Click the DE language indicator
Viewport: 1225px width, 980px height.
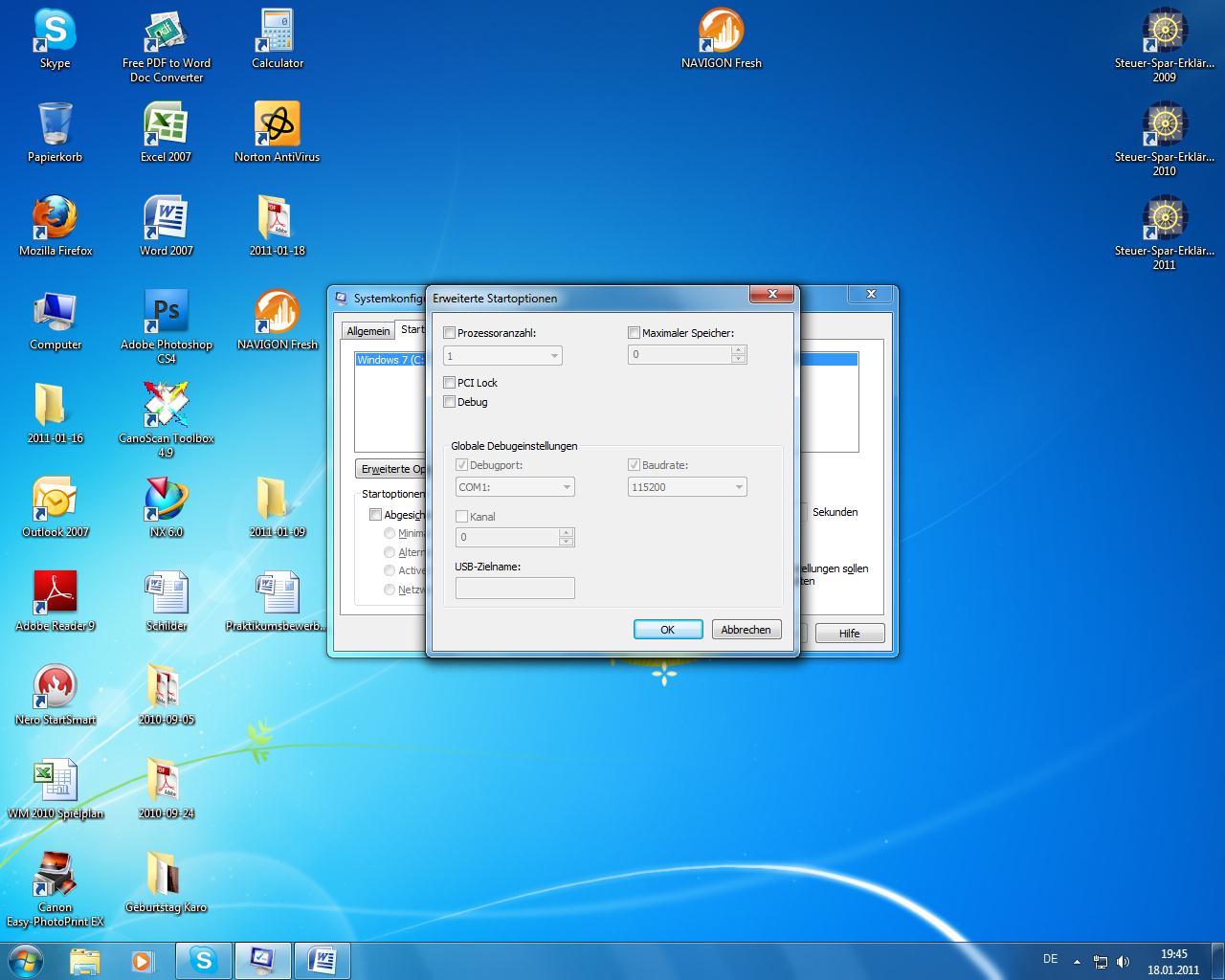(1050, 959)
